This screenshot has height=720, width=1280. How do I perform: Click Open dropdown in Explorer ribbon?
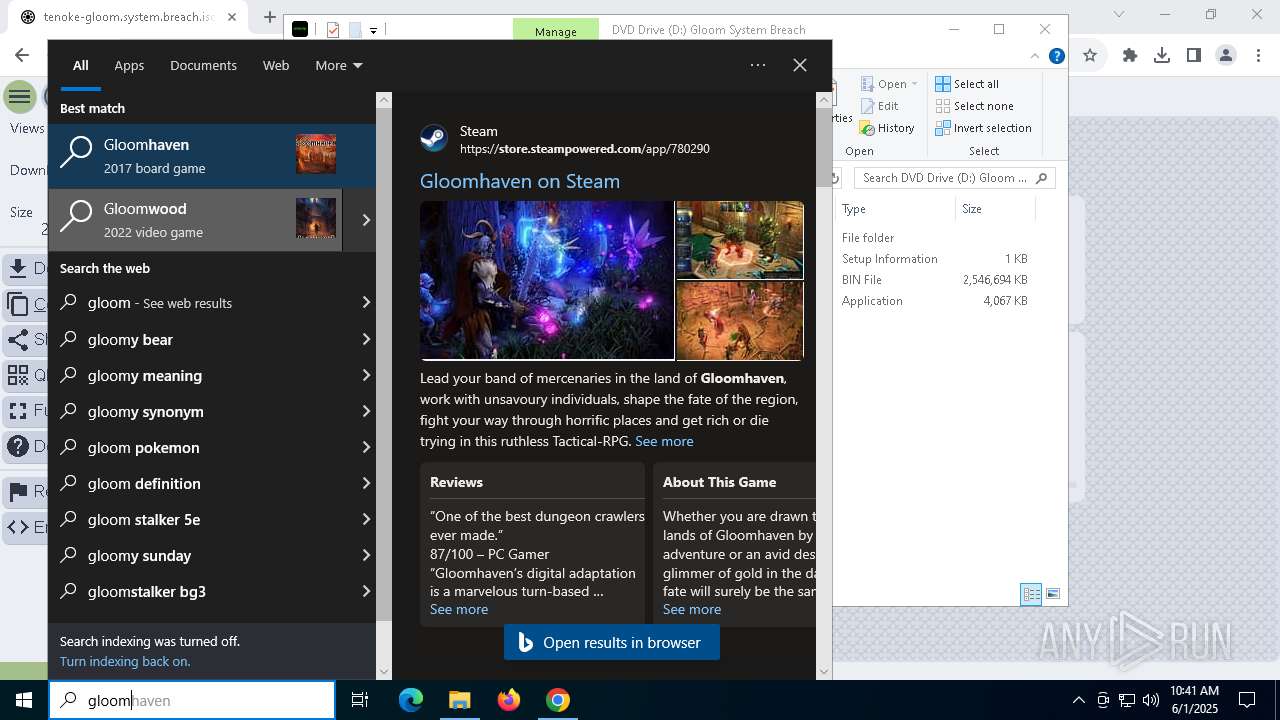coord(888,84)
